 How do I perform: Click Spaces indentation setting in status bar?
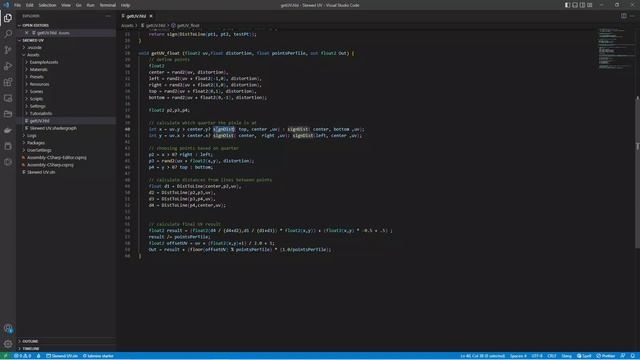point(518,356)
